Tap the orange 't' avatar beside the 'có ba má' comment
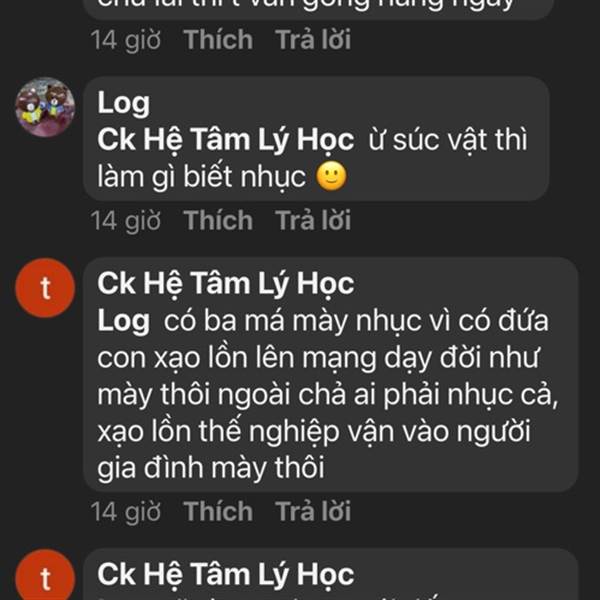 point(45,288)
